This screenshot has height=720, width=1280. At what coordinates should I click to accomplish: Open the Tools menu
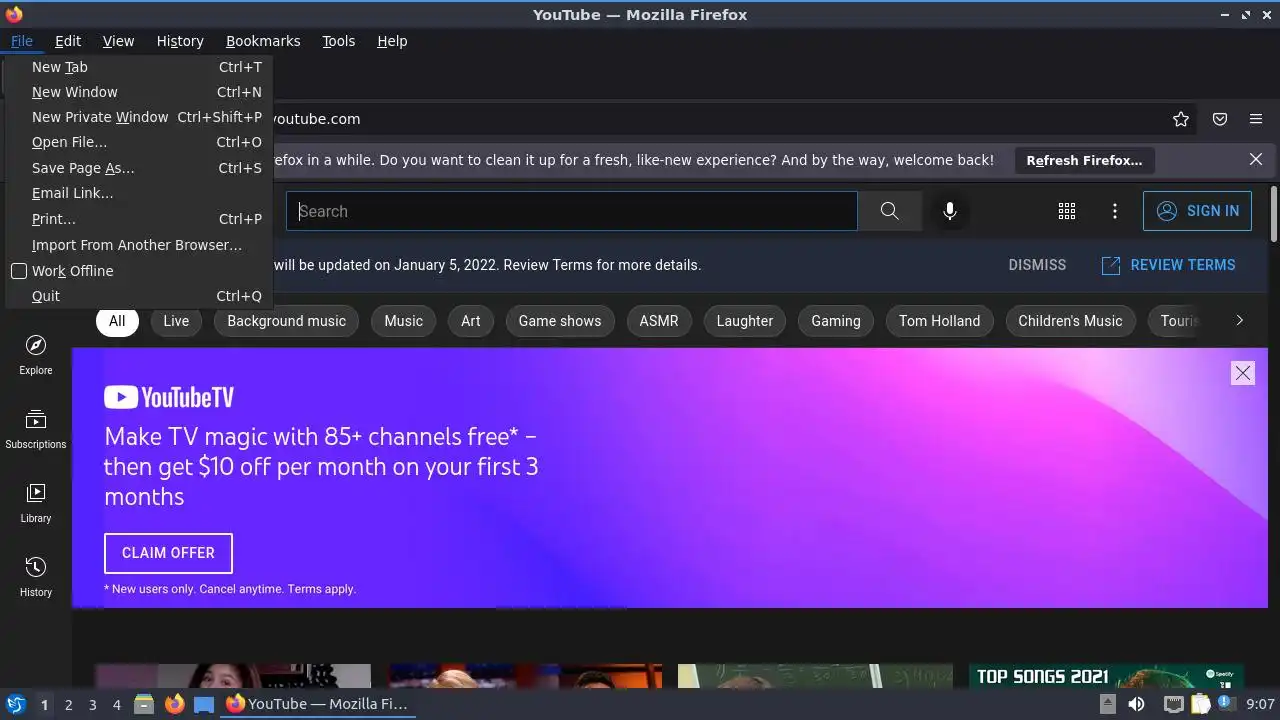point(338,41)
